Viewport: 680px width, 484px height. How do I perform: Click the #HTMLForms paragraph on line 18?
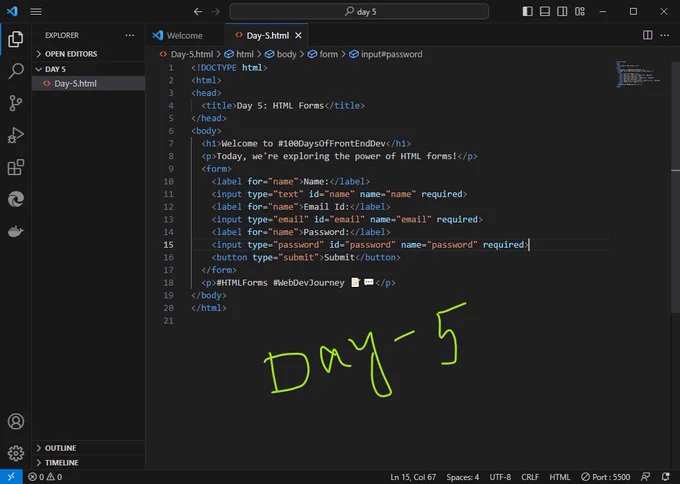pyautogui.click(x=298, y=283)
